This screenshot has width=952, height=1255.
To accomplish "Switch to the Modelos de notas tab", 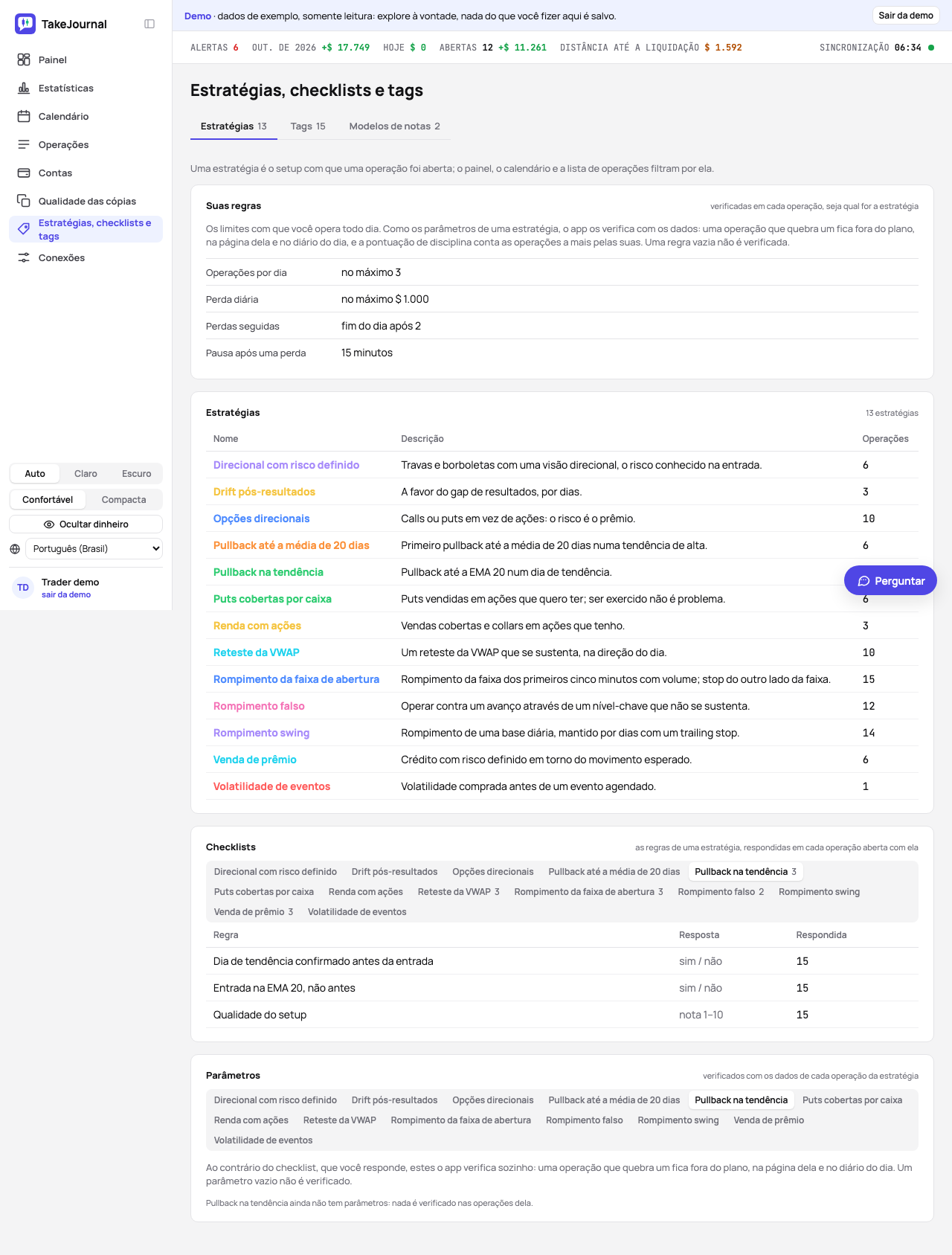I will (x=394, y=126).
